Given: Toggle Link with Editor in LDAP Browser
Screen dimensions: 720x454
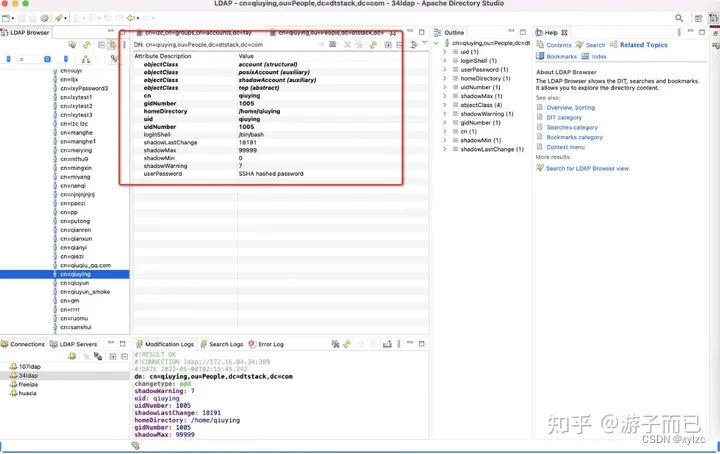Looking at the screenshot, I should (x=112, y=45).
